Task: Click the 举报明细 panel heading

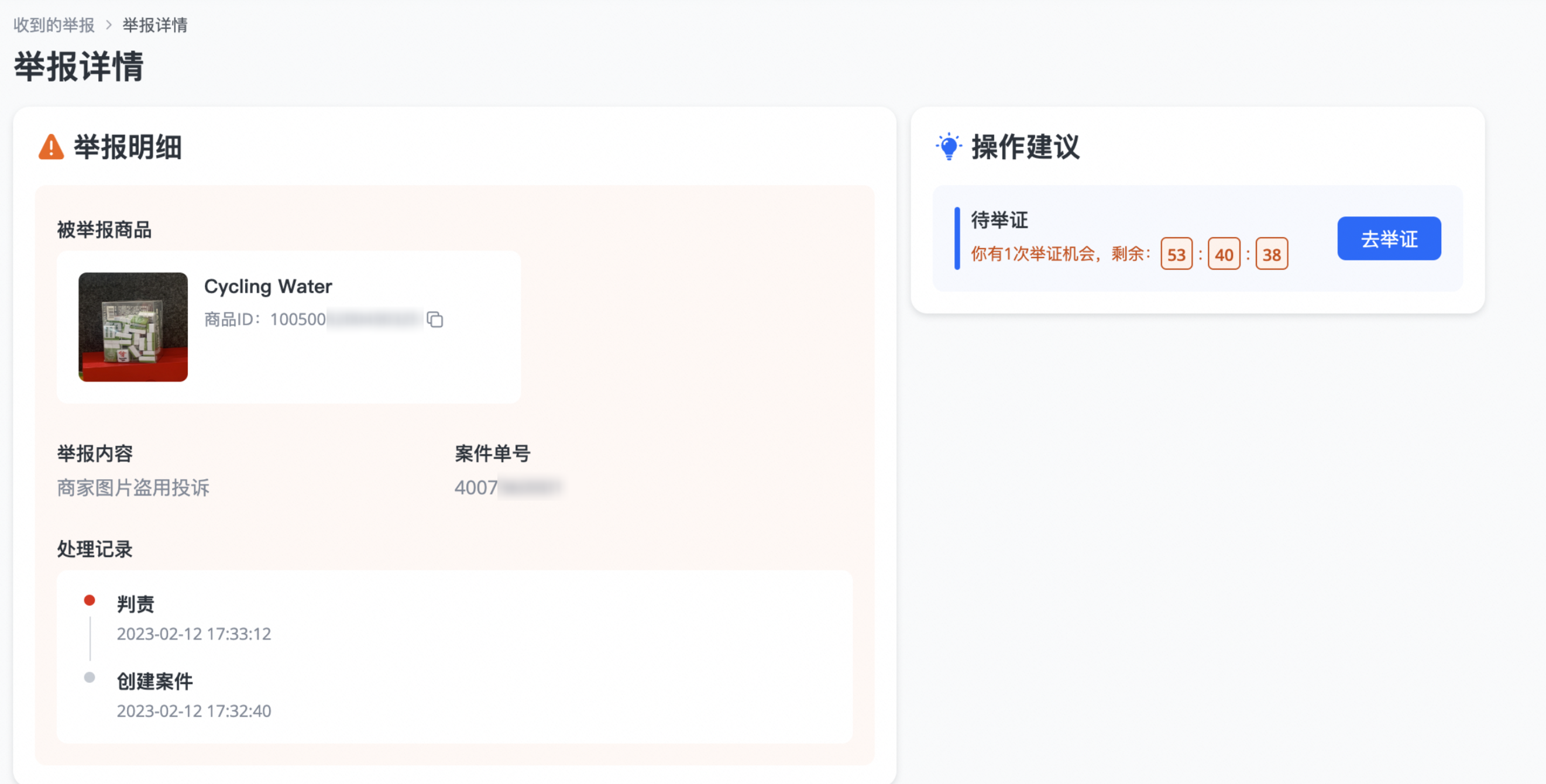Action: coord(127,147)
